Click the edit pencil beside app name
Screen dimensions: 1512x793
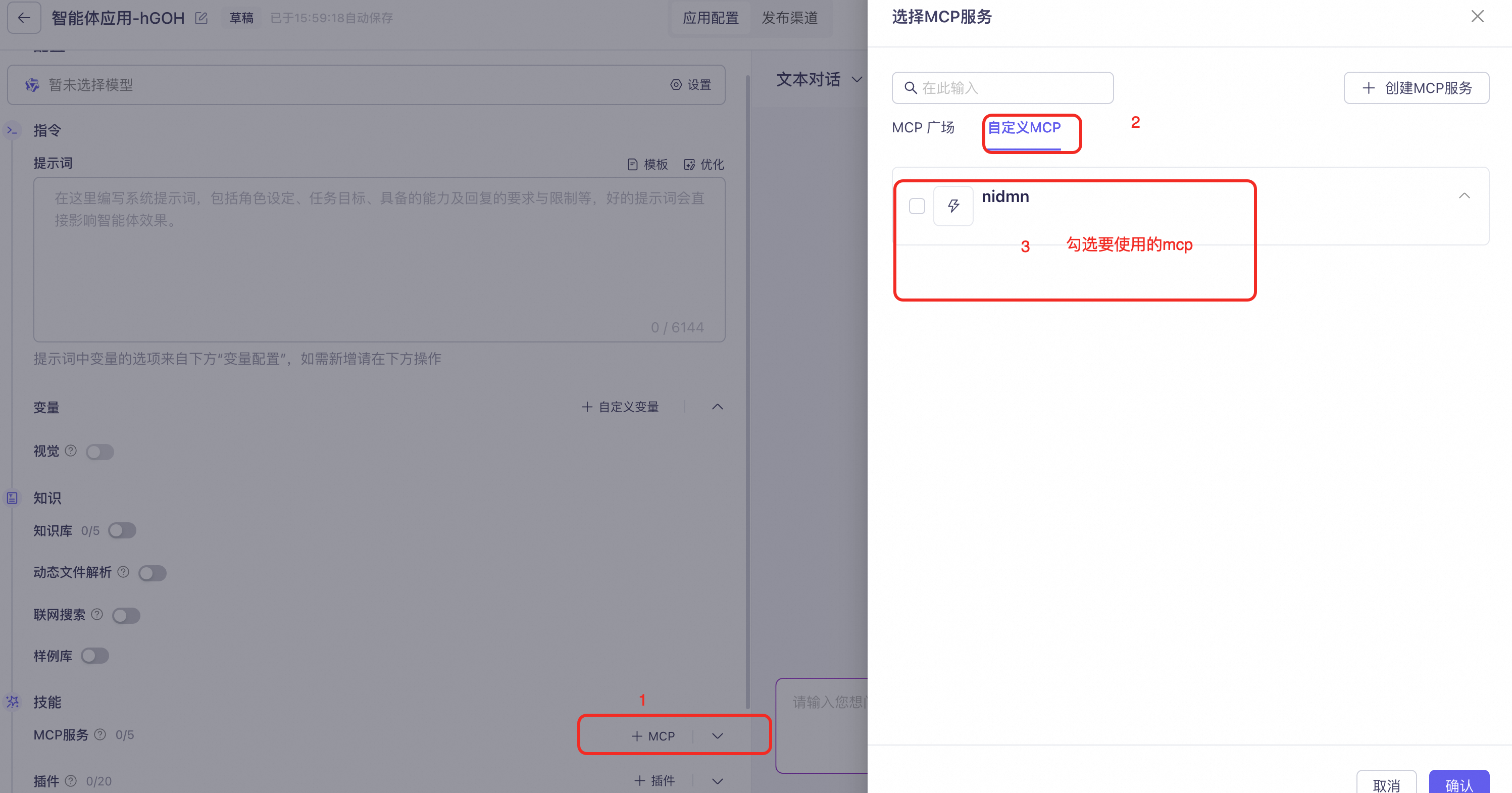pos(201,18)
